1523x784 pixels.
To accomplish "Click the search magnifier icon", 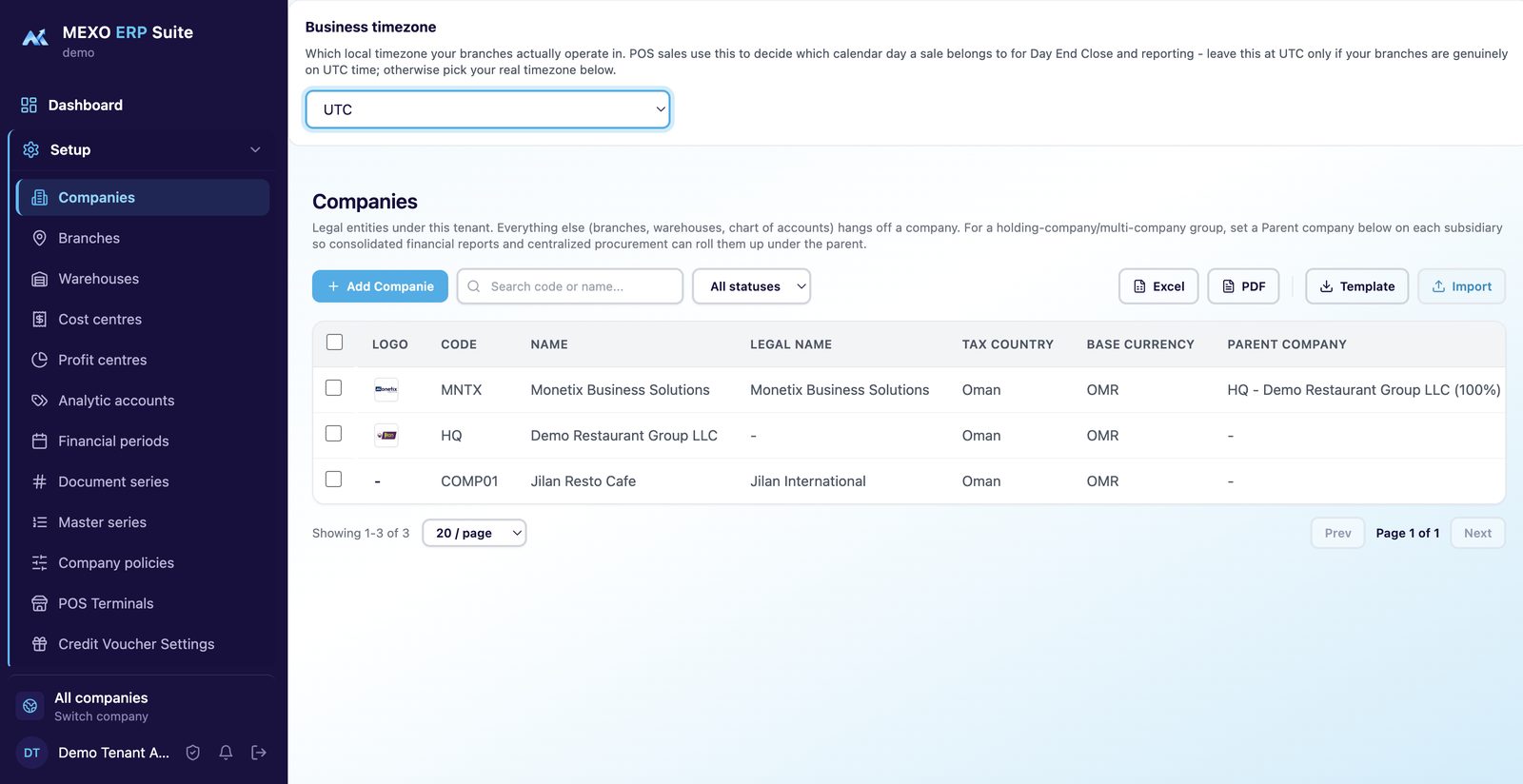I will pos(474,286).
